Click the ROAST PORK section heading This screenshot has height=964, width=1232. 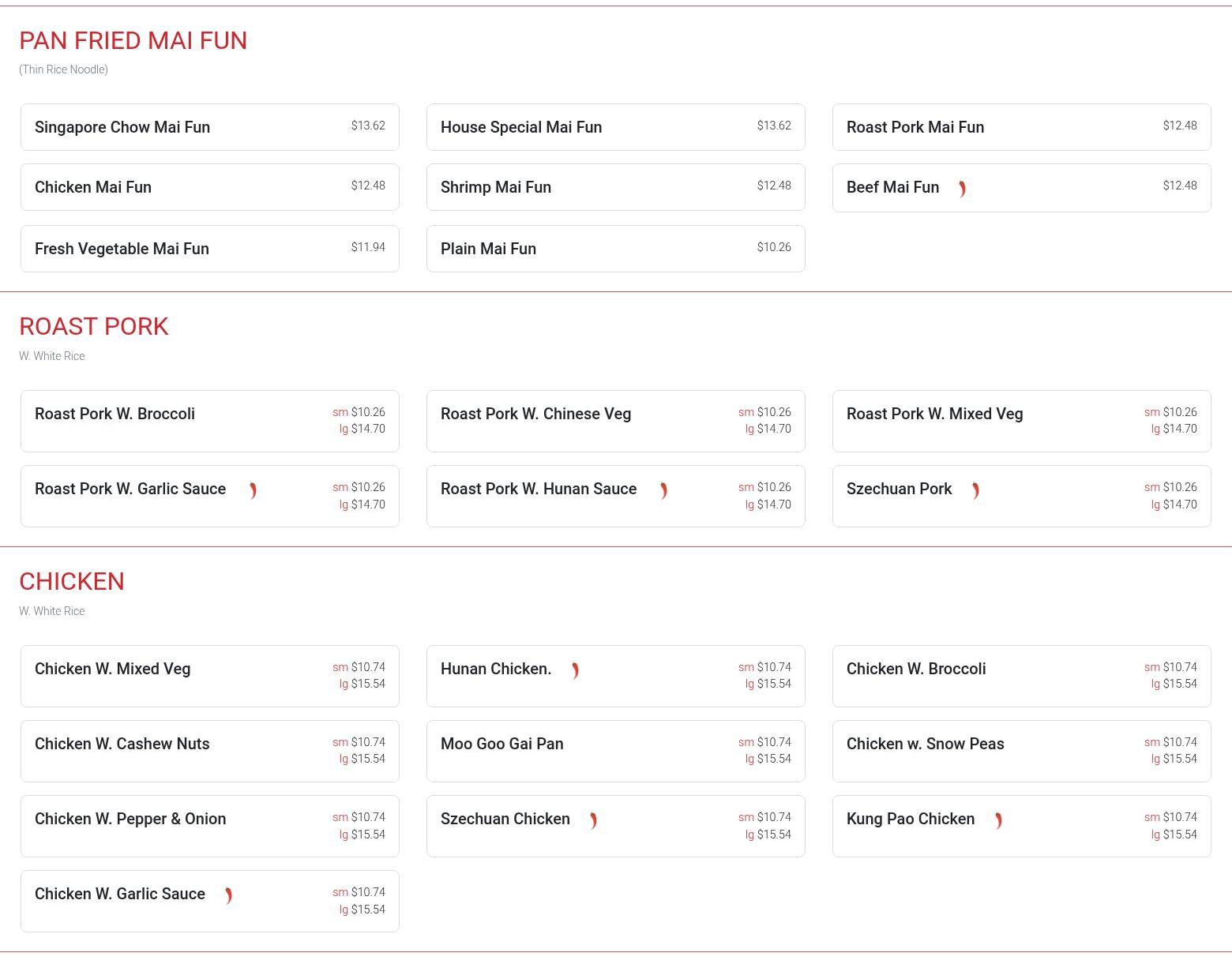click(94, 326)
